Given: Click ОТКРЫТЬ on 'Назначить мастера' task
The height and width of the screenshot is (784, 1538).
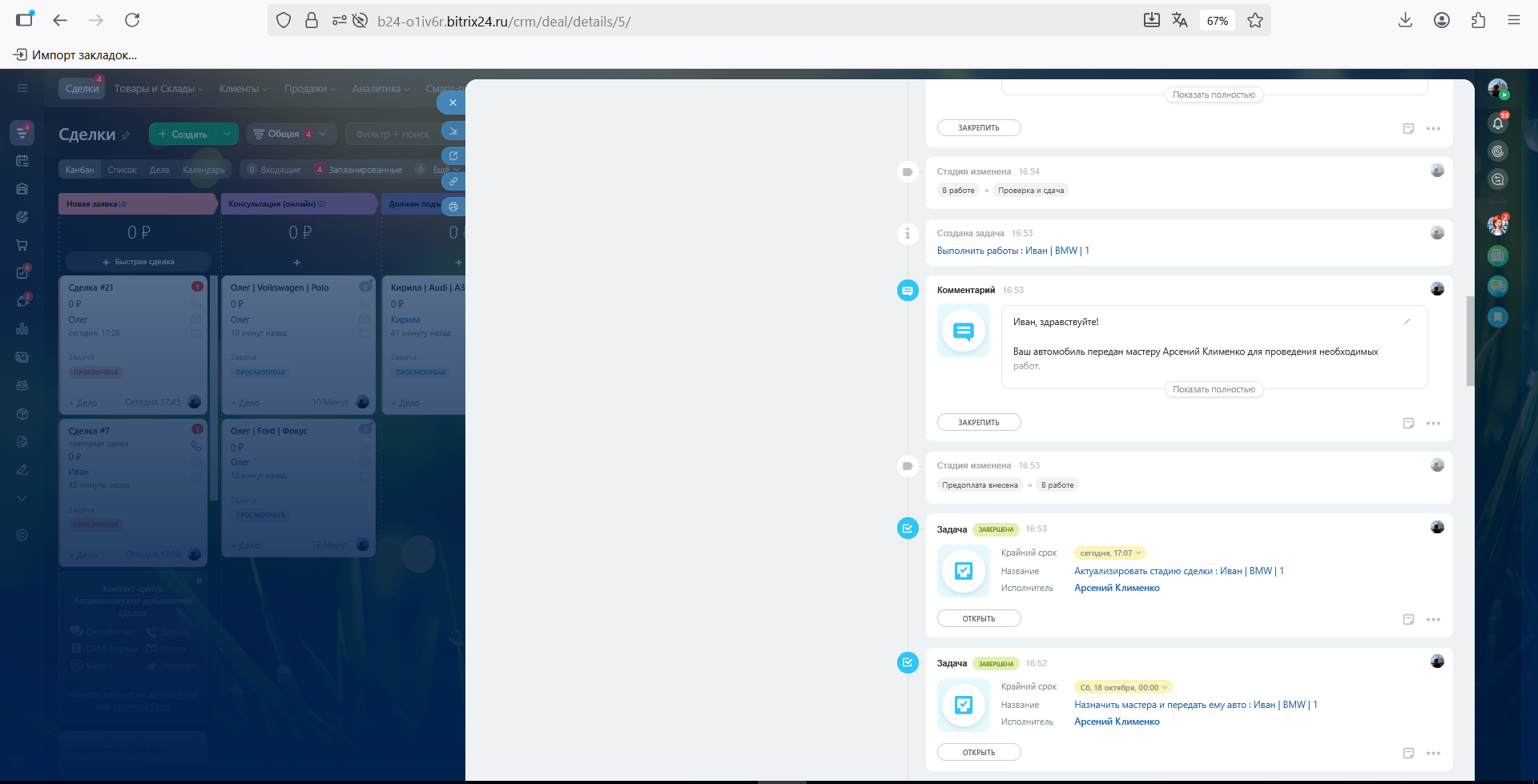Looking at the screenshot, I should point(979,752).
